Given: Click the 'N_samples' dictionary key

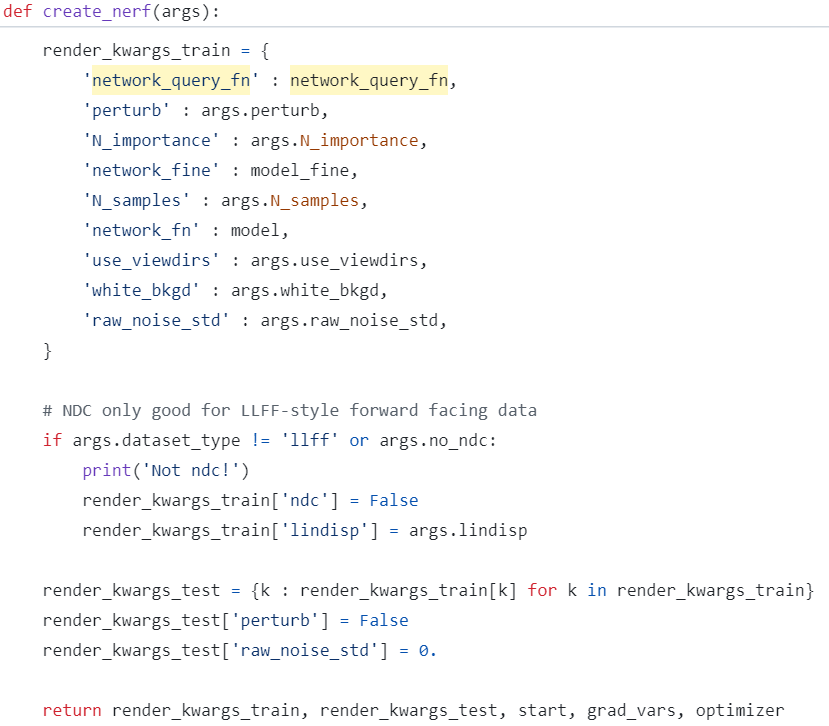Looking at the screenshot, I should tap(136, 200).
